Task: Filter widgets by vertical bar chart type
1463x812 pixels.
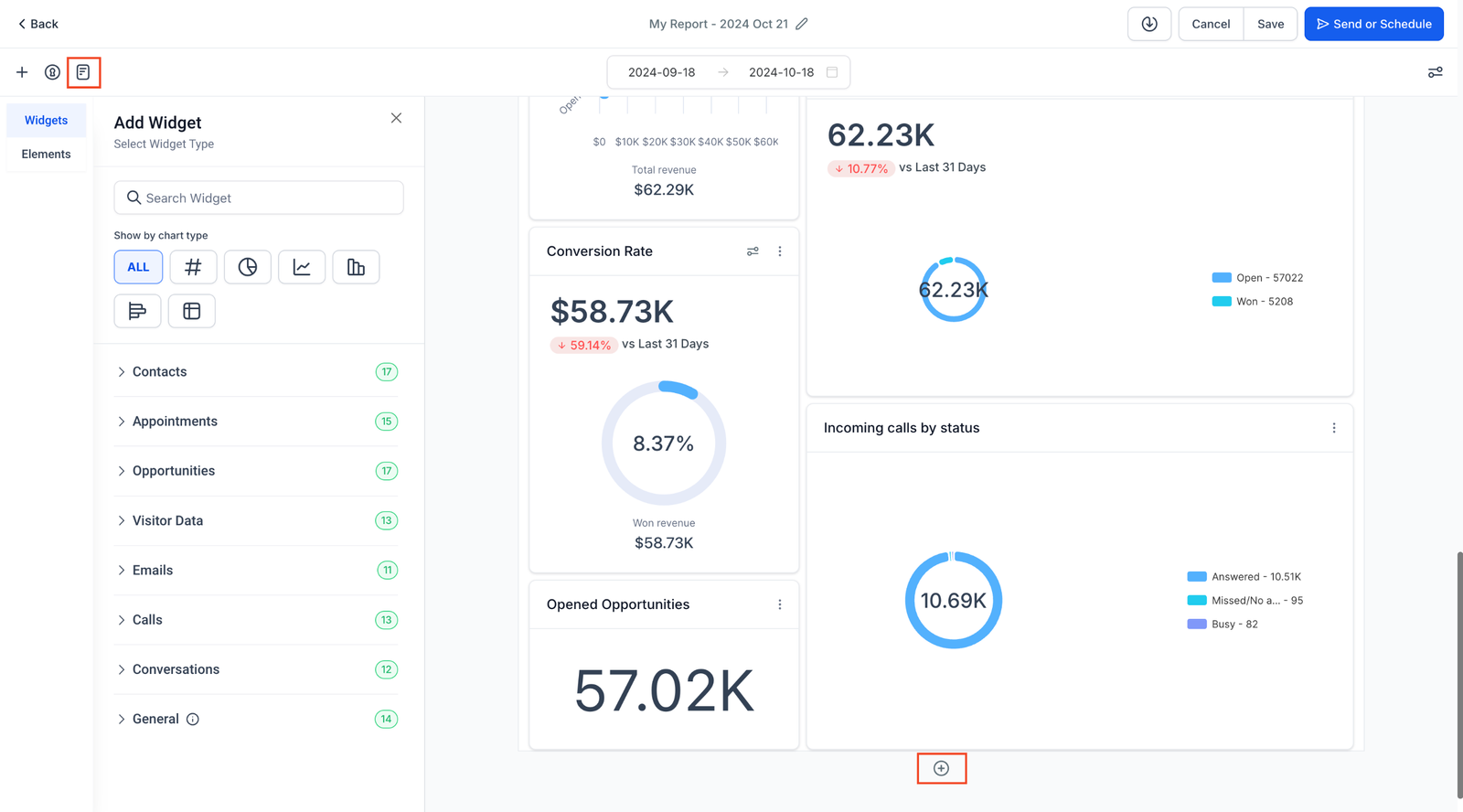Action: (356, 267)
